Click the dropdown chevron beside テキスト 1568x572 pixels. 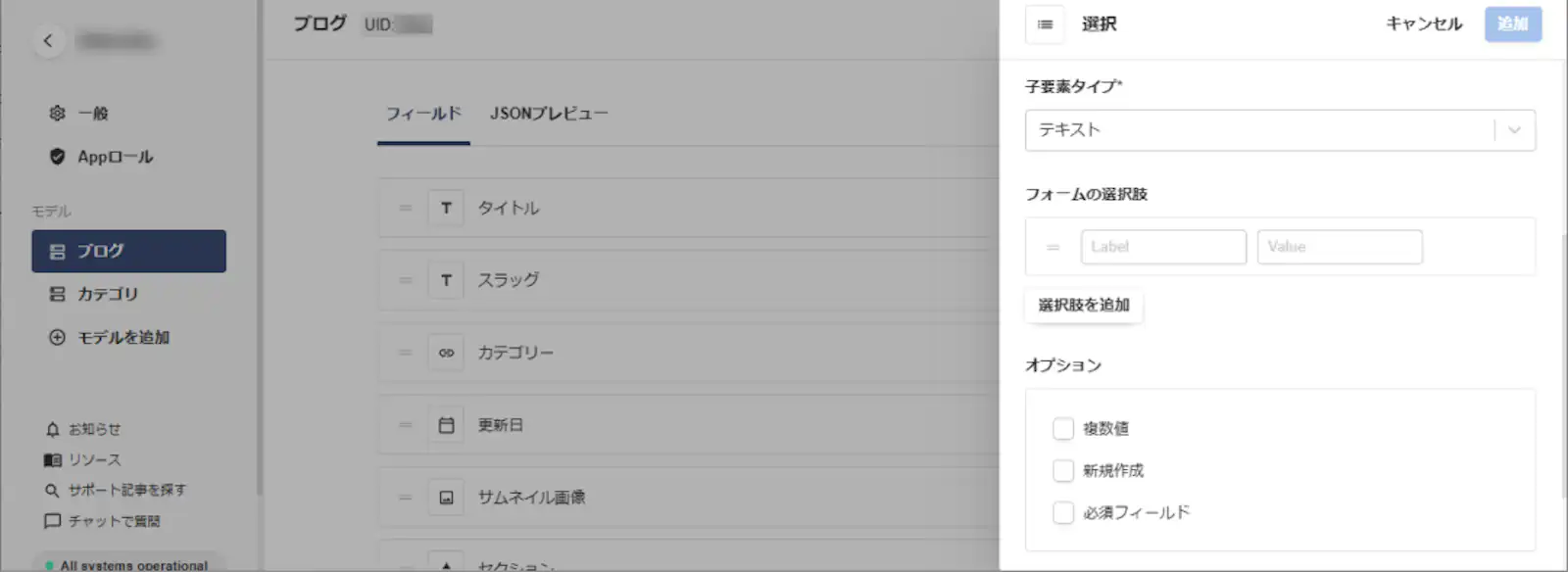pyautogui.click(x=1514, y=130)
